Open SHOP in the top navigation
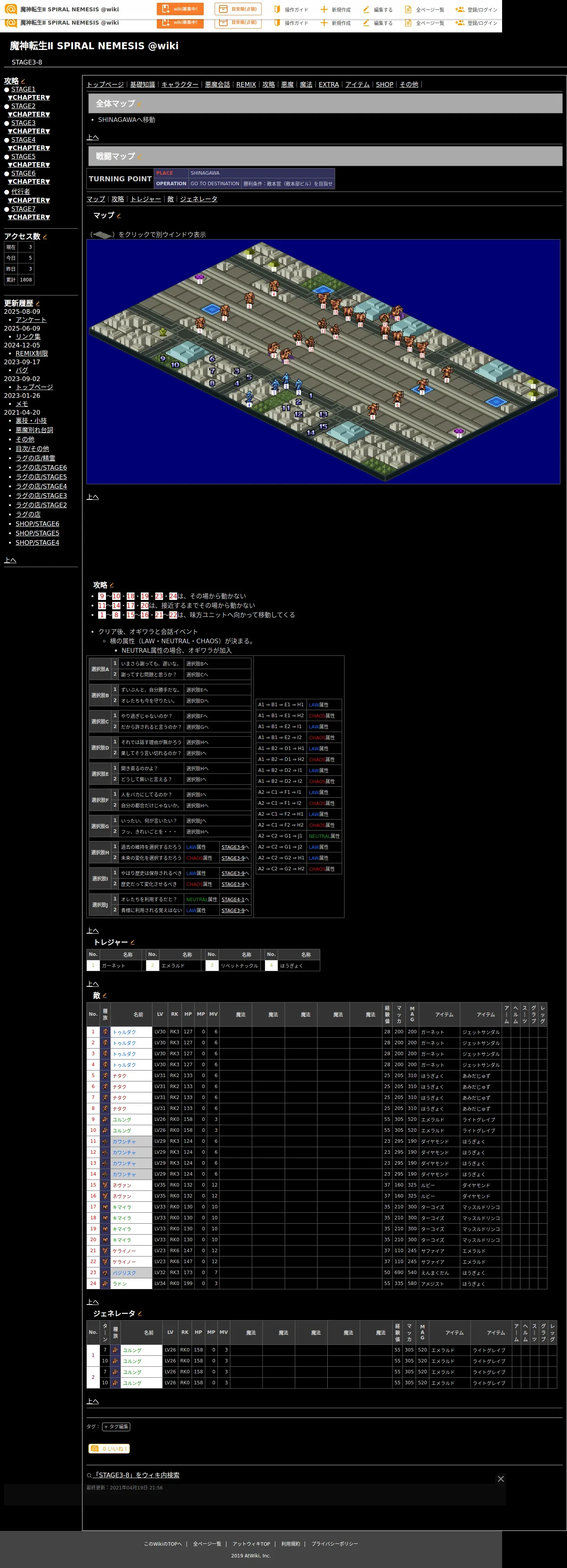Viewport: 567px width, 1568px height. (x=384, y=84)
